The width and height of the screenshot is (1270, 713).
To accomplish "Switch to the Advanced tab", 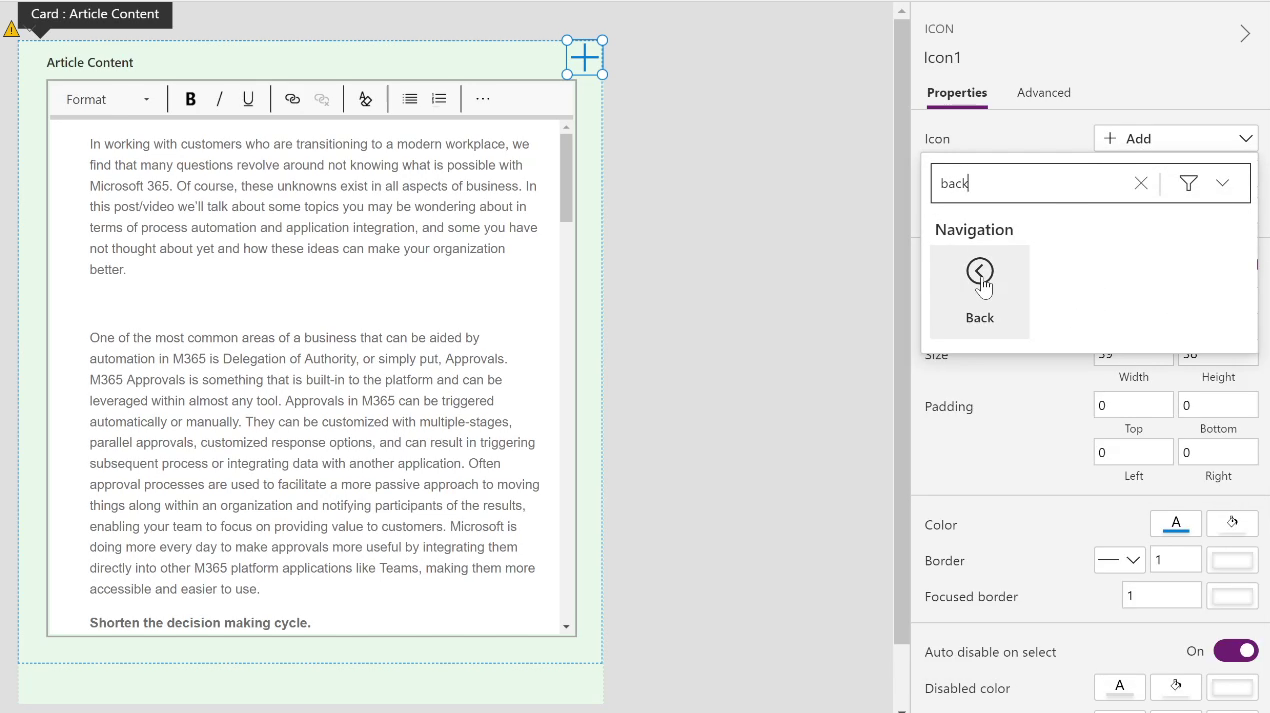I will (x=1044, y=93).
